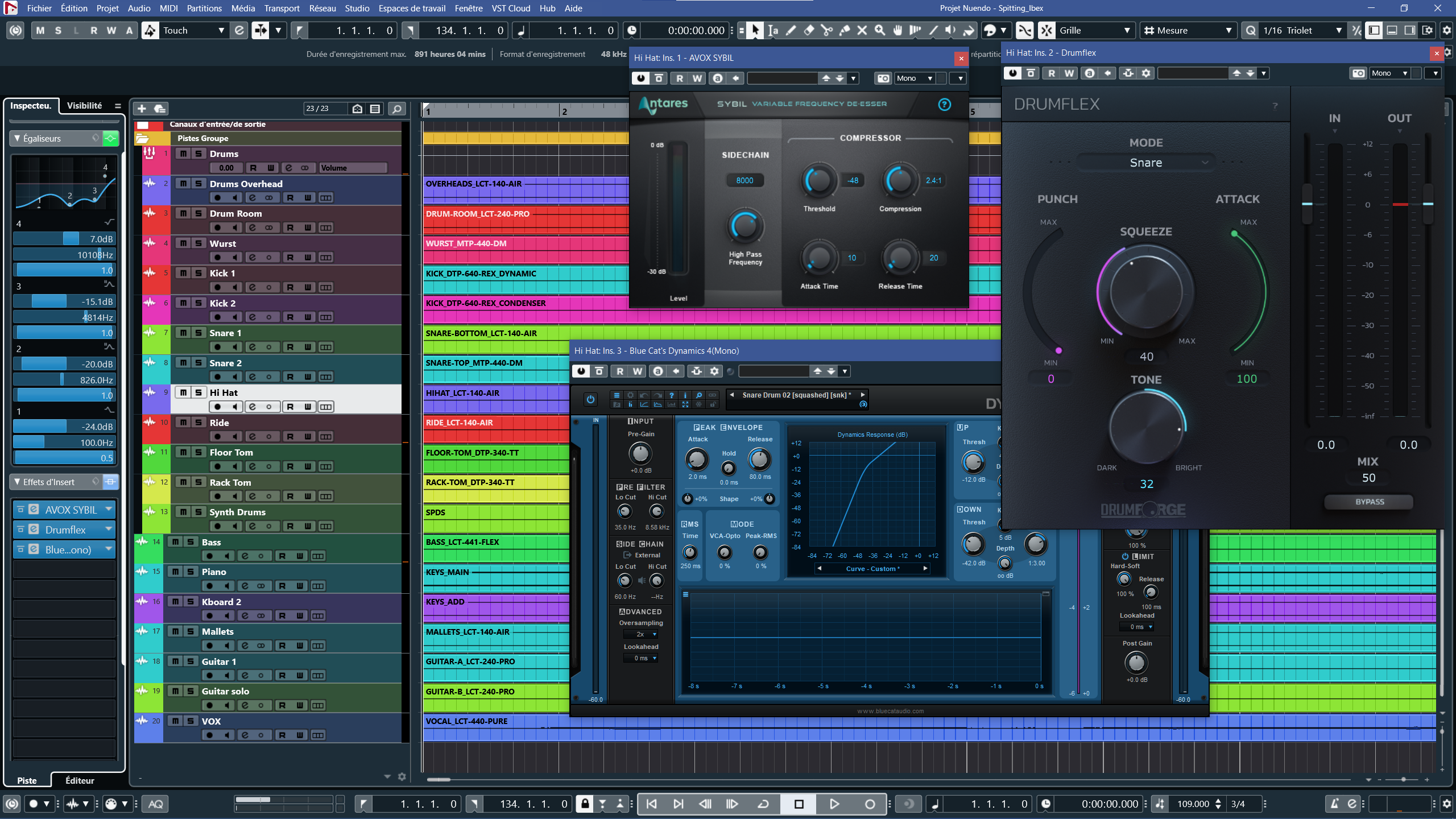Click the Drumflex BYPASS button
1456x819 pixels.
point(1370,502)
